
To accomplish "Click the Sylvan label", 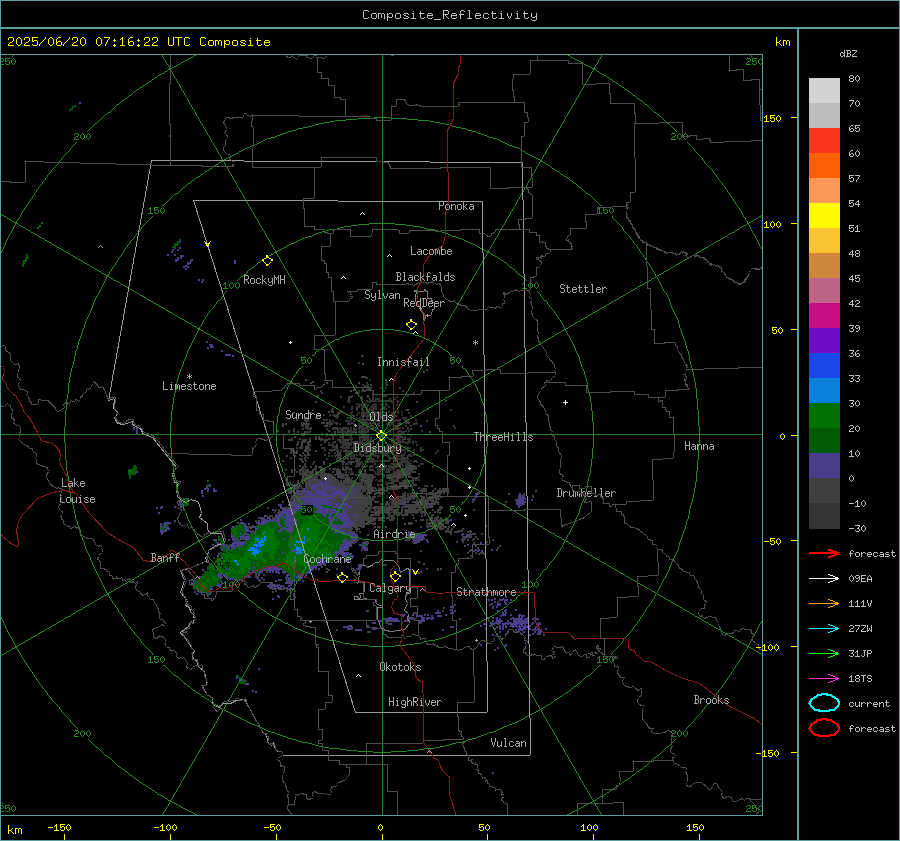I will click(382, 295).
